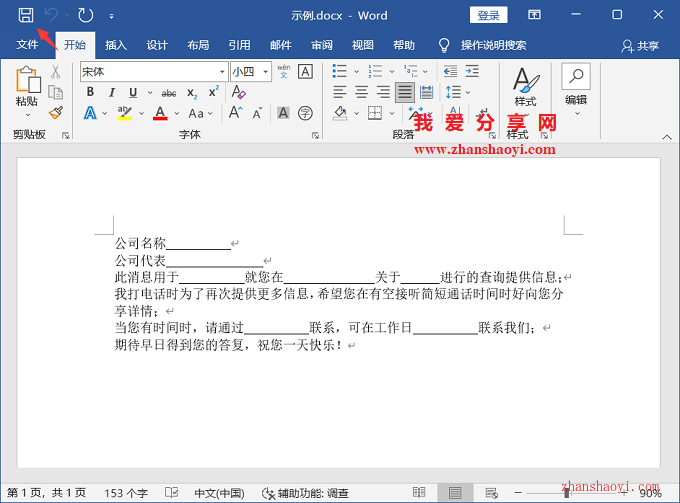This screenshot has height=503, width=680.
Task: Switch to the 审阅 tab
Action: click(x=322, y=45)
